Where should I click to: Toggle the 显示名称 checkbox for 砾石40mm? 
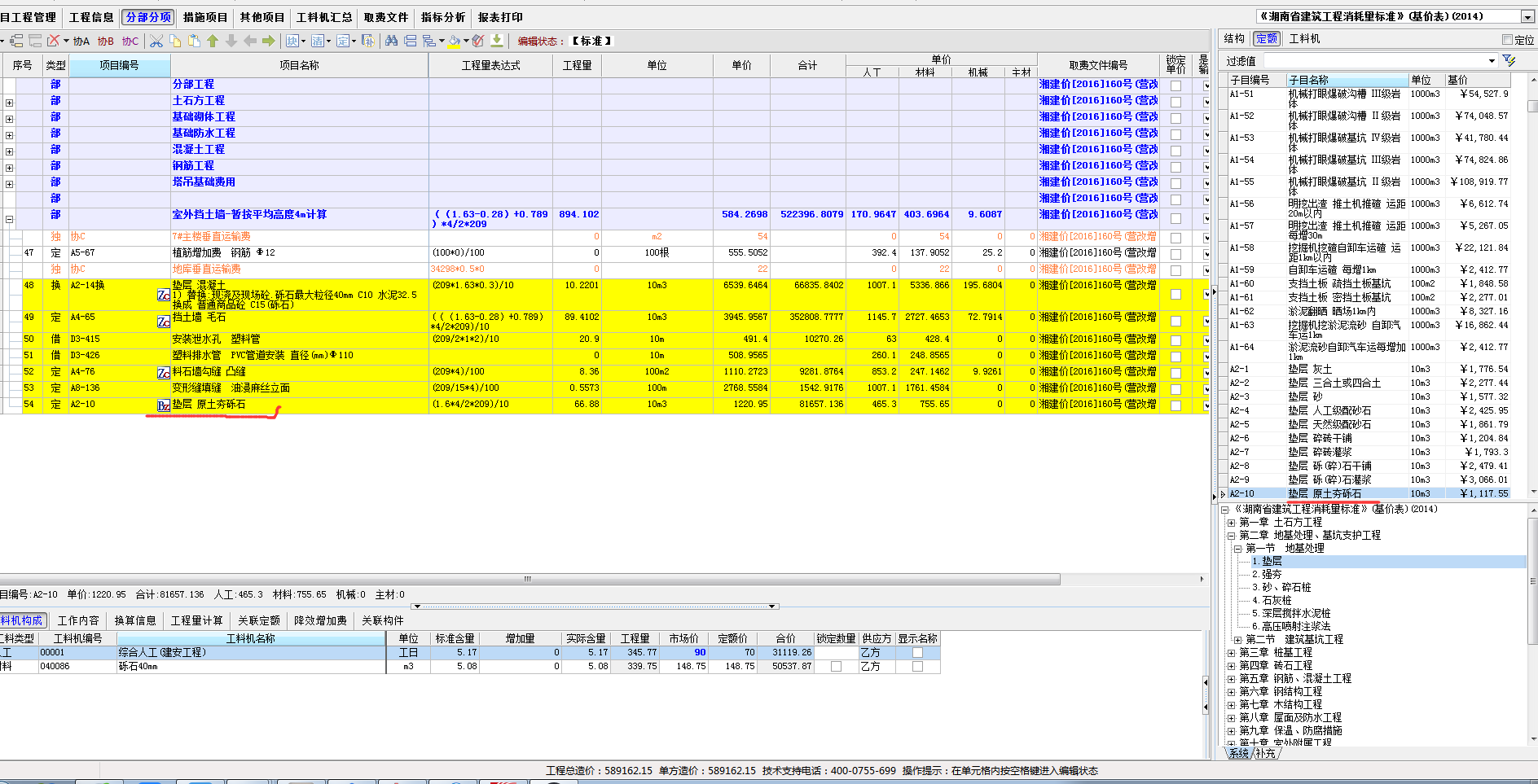(917, 666)
